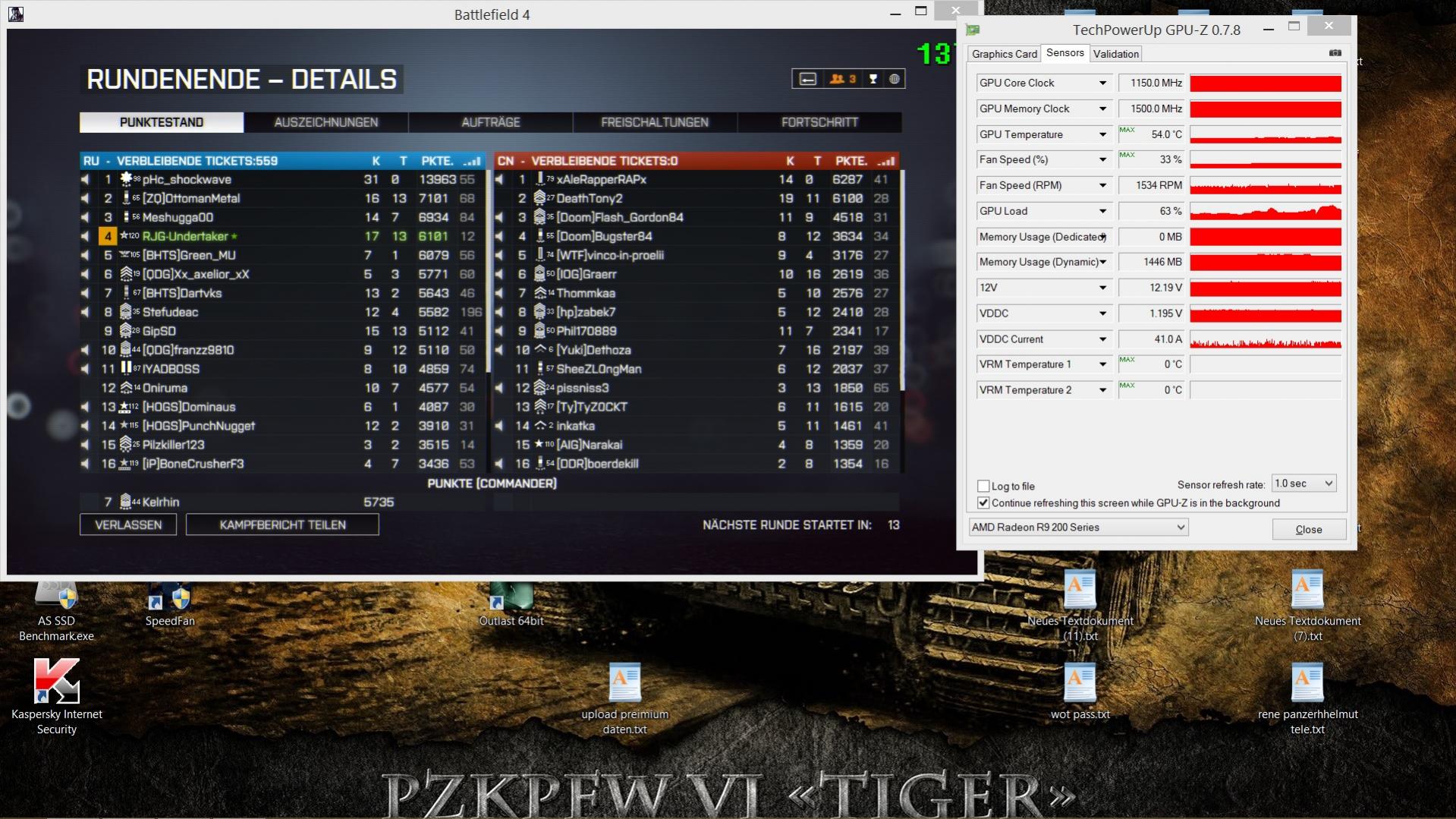
Task: Open the GPU Memory Clock sensor dropdown
Action: pos(1102,109)
